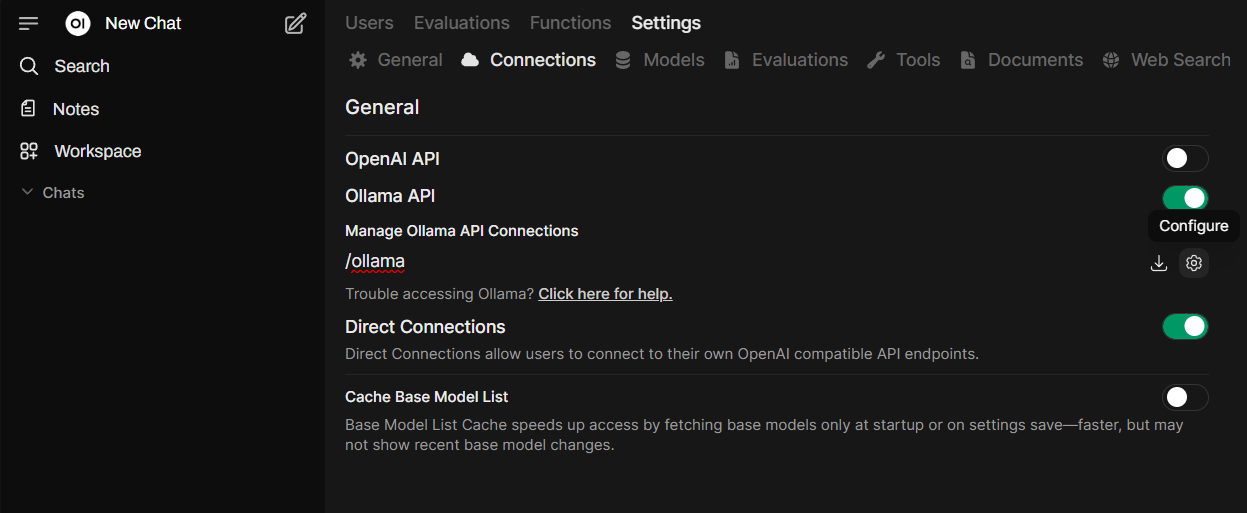Click the hamburger sidebar toggle icon

click(29, 23)
